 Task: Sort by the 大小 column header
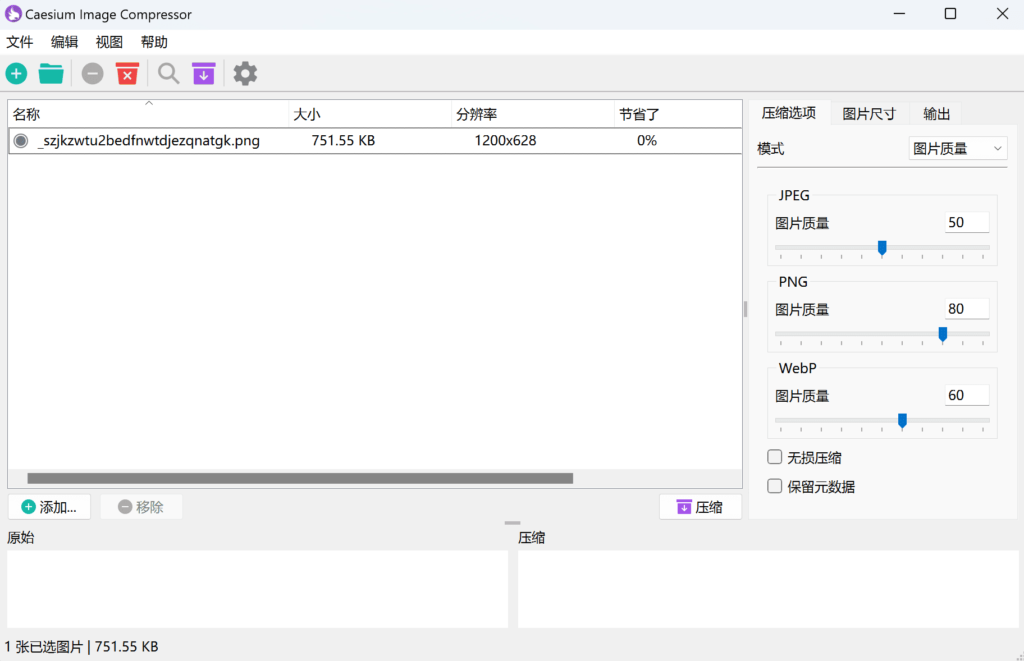click(370, 114)
